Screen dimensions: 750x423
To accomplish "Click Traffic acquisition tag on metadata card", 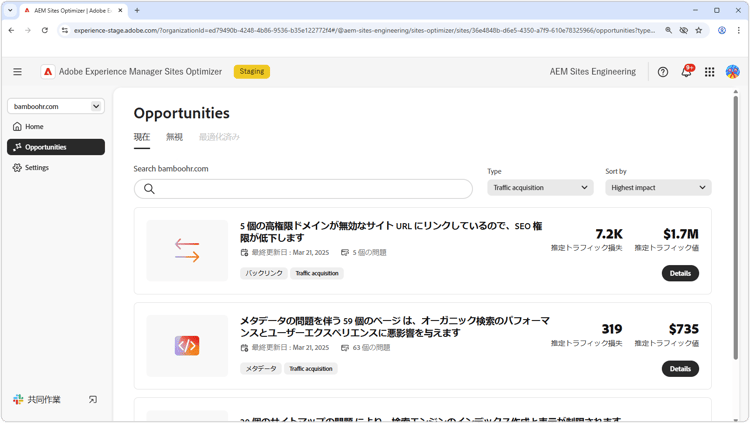I will 310,368.
